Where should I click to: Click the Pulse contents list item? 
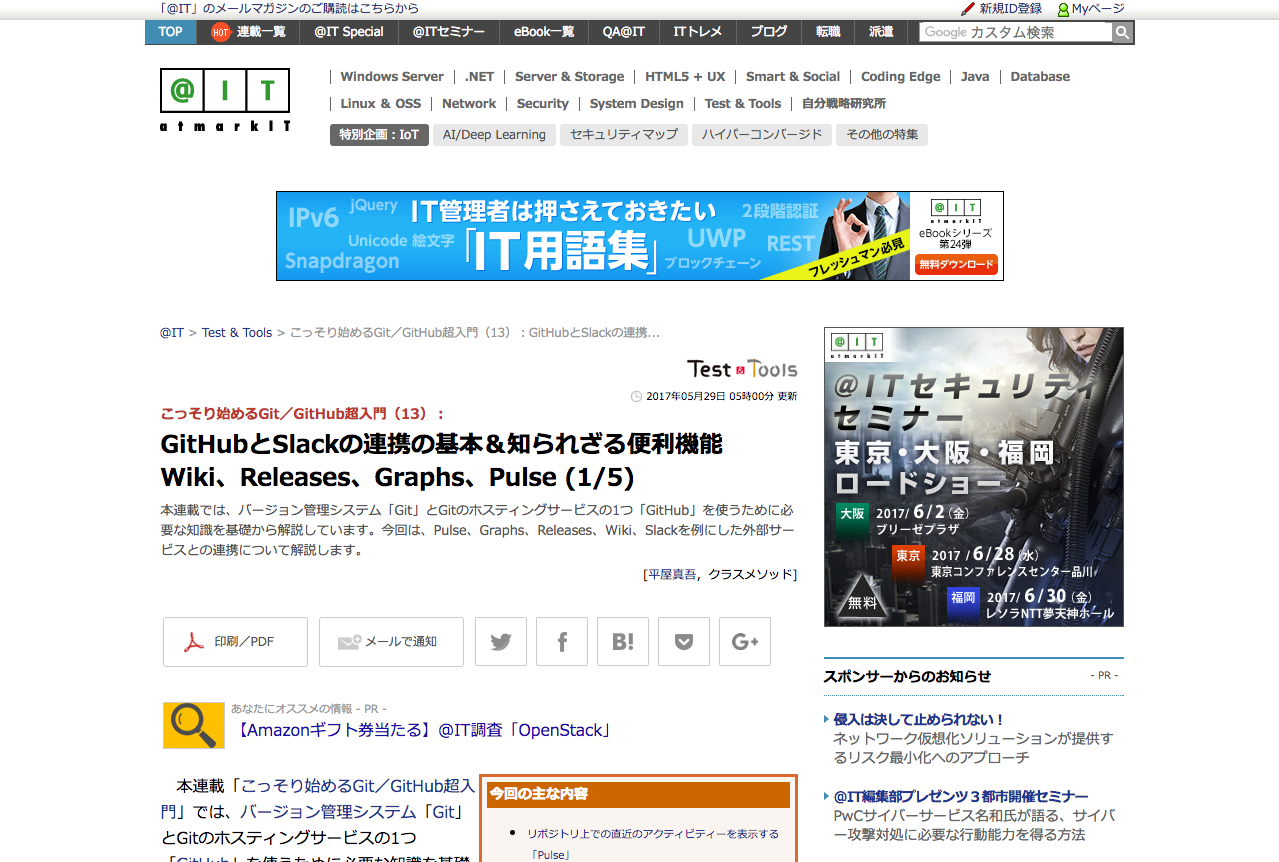[653, 844]
